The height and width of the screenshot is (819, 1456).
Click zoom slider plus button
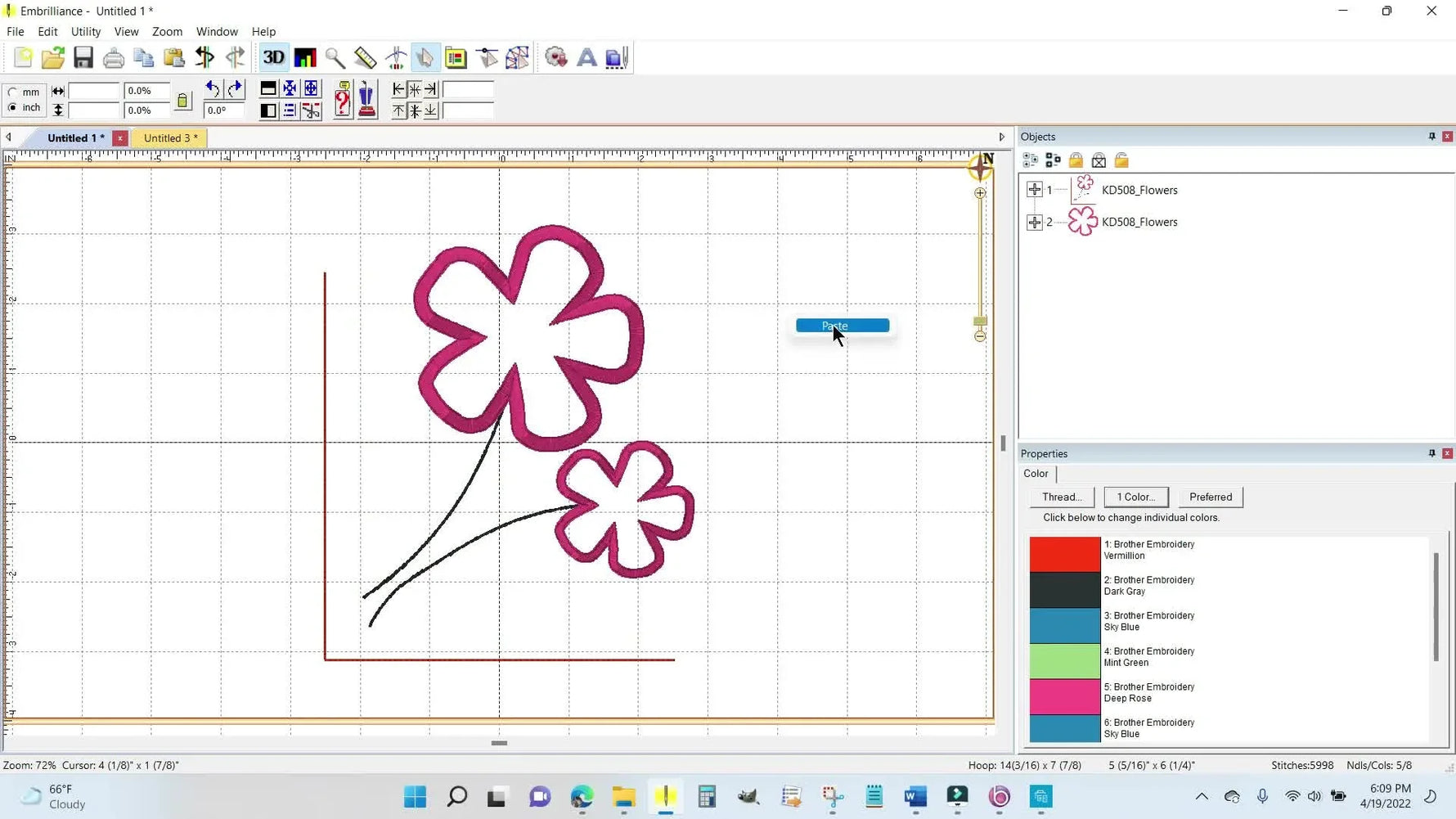(x=980, y=193)
